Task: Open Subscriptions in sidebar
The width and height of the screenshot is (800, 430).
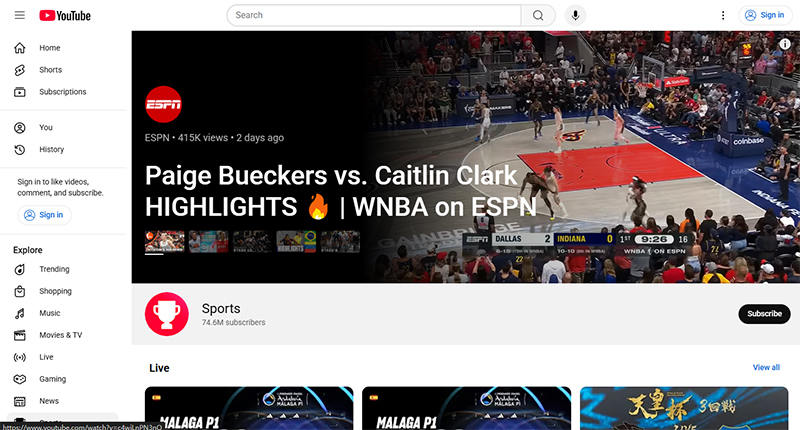Action: coord(64,92)
